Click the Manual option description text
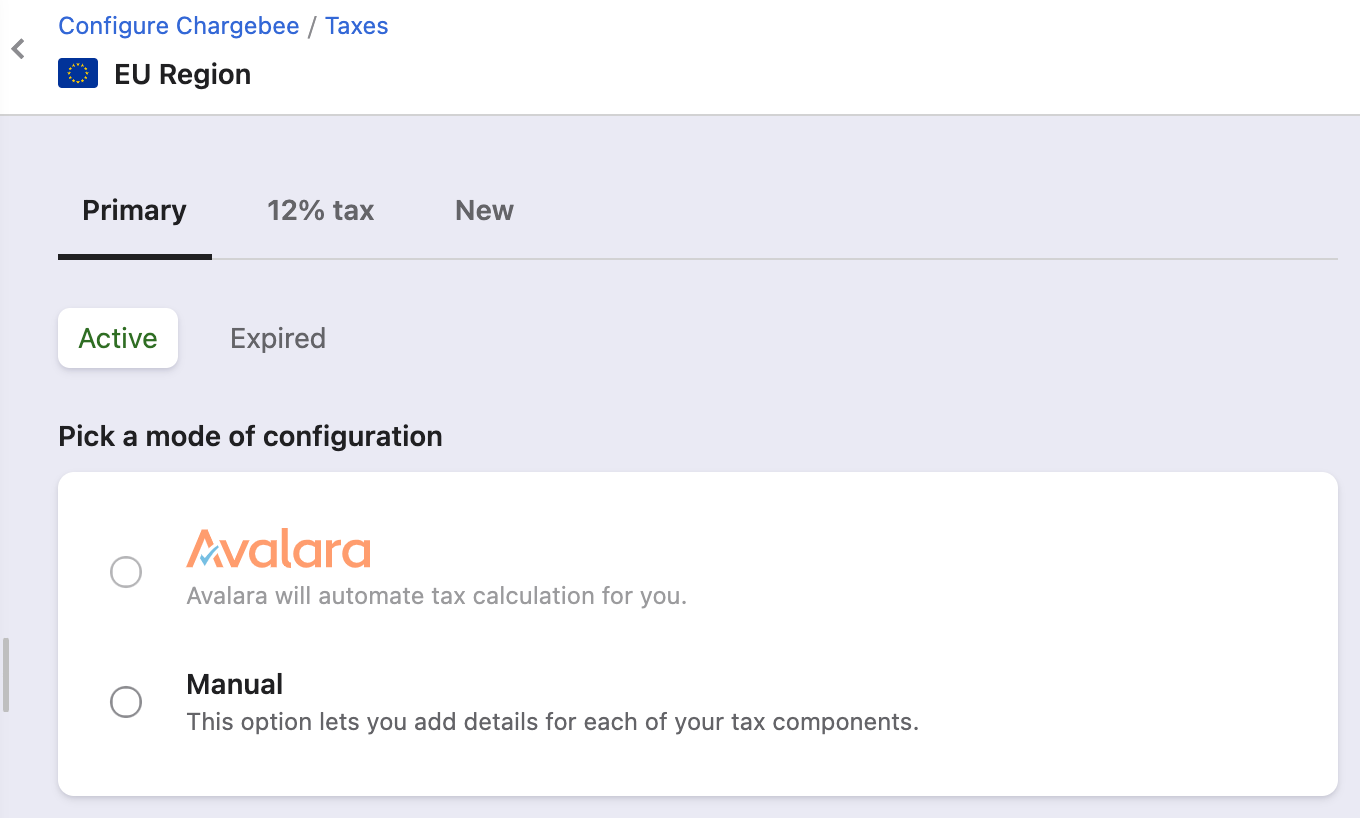 (553, 721)
